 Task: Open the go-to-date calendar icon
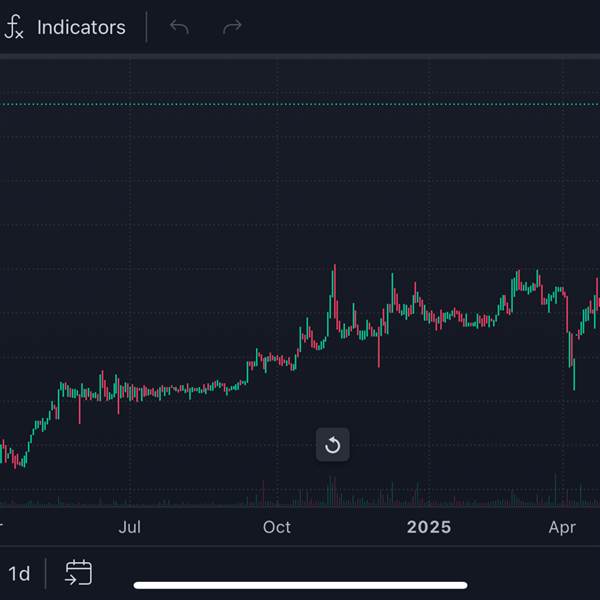click(79, 573)
